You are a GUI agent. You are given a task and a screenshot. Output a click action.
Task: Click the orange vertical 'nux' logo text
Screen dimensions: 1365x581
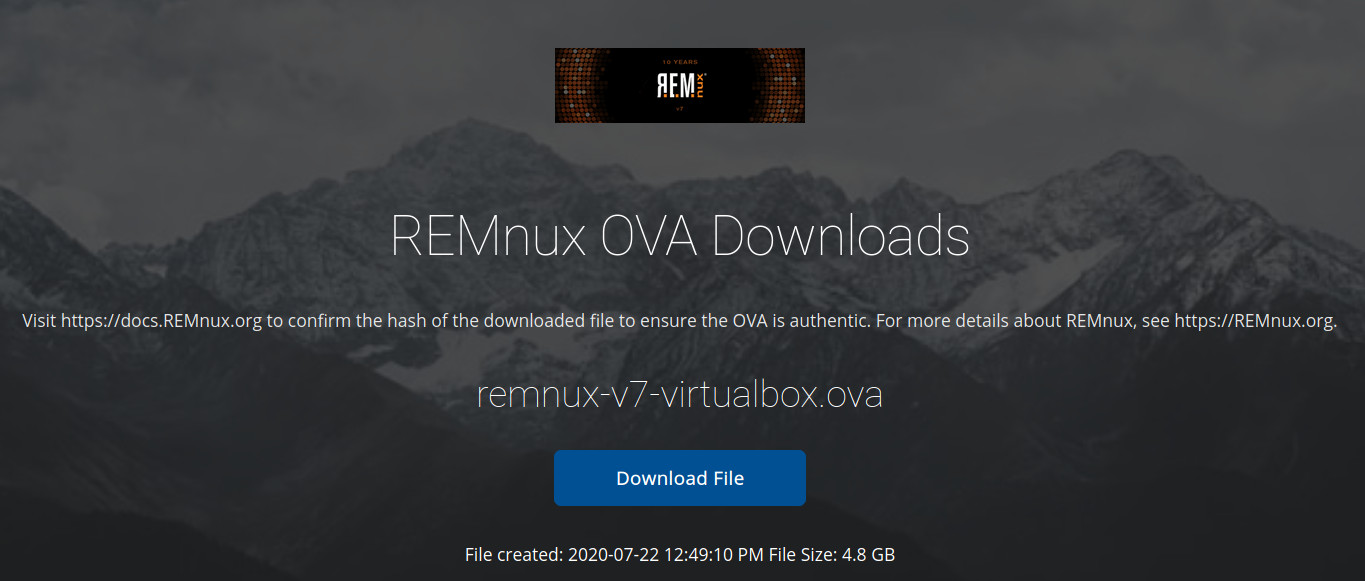[700, 85]
